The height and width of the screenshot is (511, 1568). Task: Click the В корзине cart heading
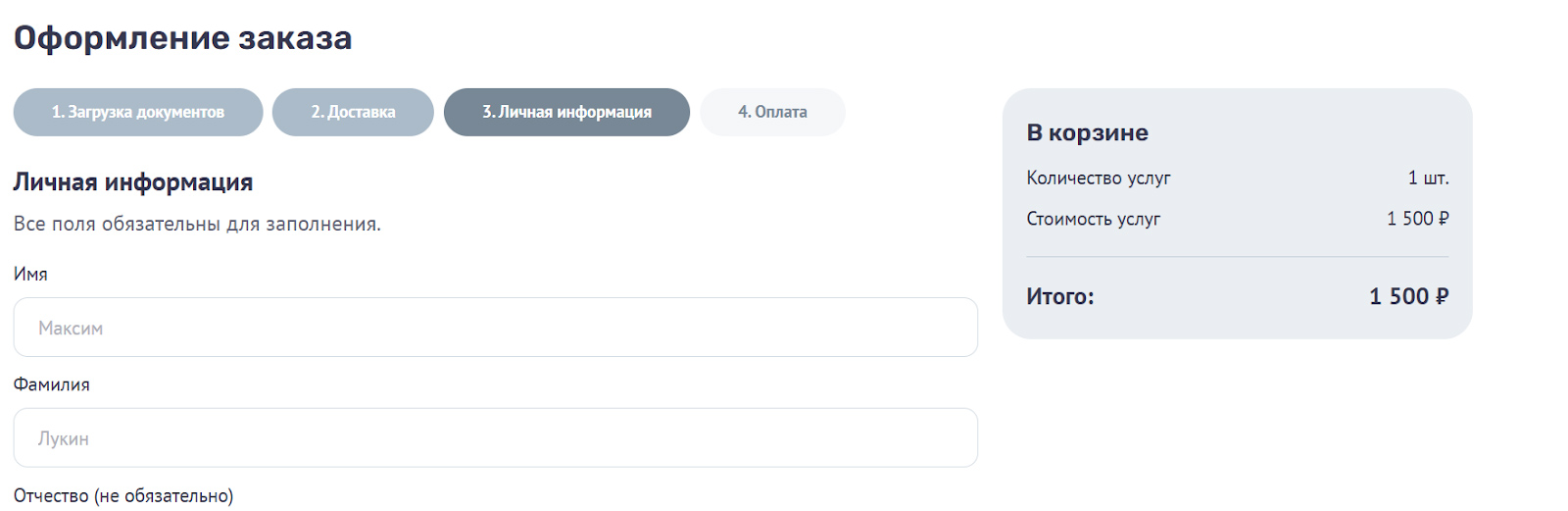click(1087, 133)
